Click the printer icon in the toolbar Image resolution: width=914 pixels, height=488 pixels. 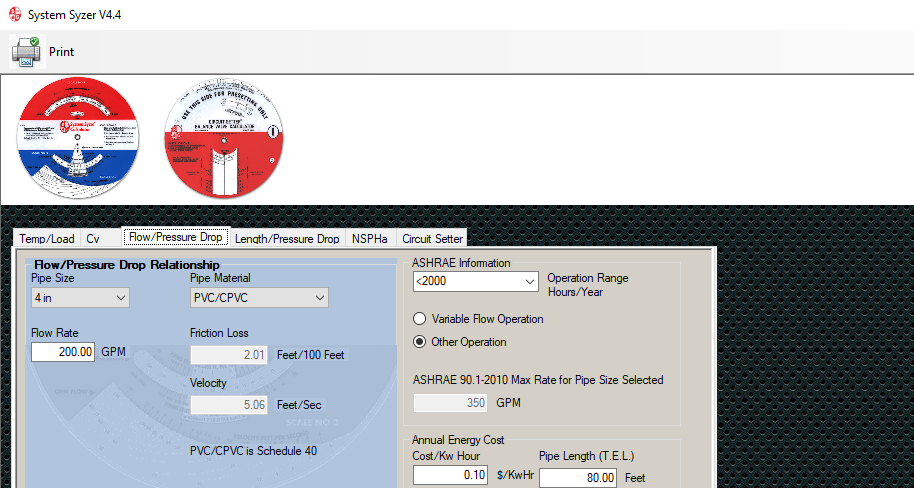27,52
